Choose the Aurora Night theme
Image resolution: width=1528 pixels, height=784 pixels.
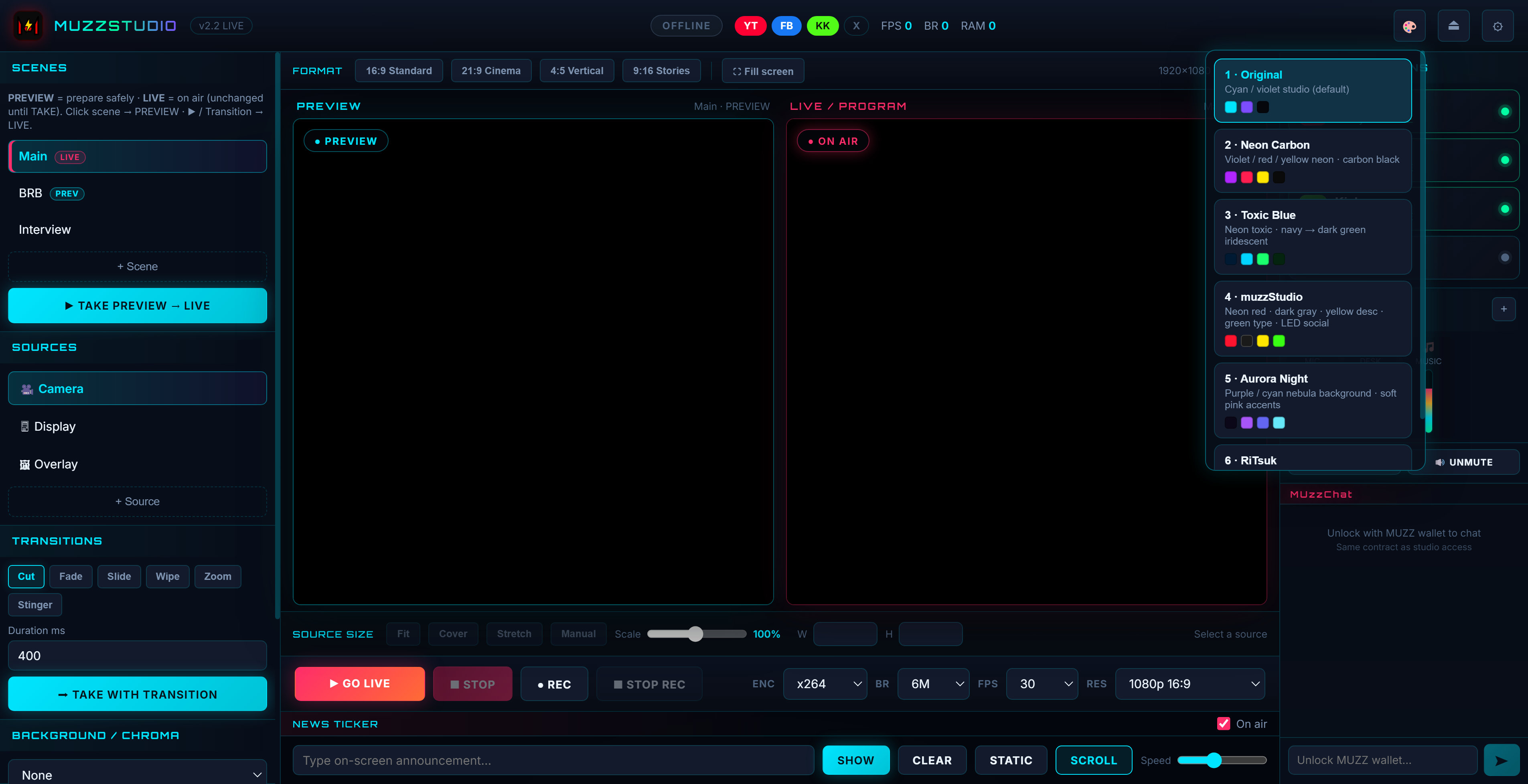[1312, 400]
